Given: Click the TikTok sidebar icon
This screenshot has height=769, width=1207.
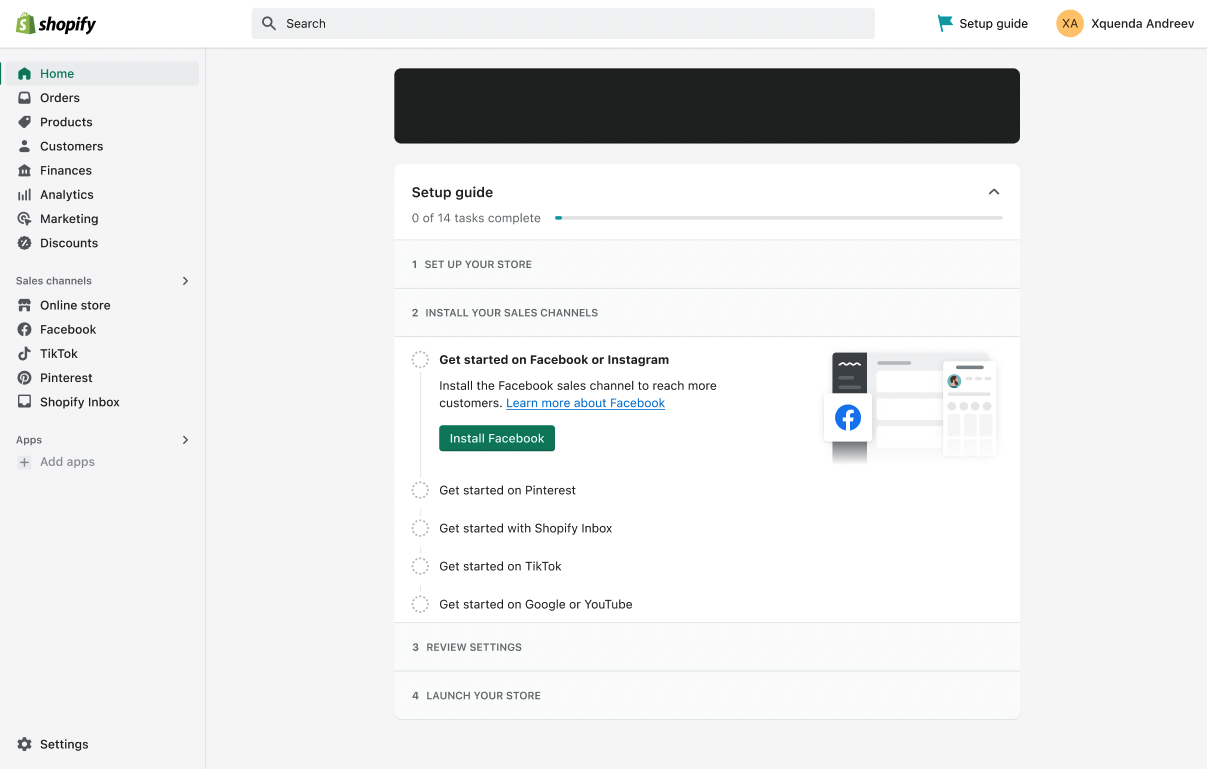Looking at the screenshot, I should point(25,354).
